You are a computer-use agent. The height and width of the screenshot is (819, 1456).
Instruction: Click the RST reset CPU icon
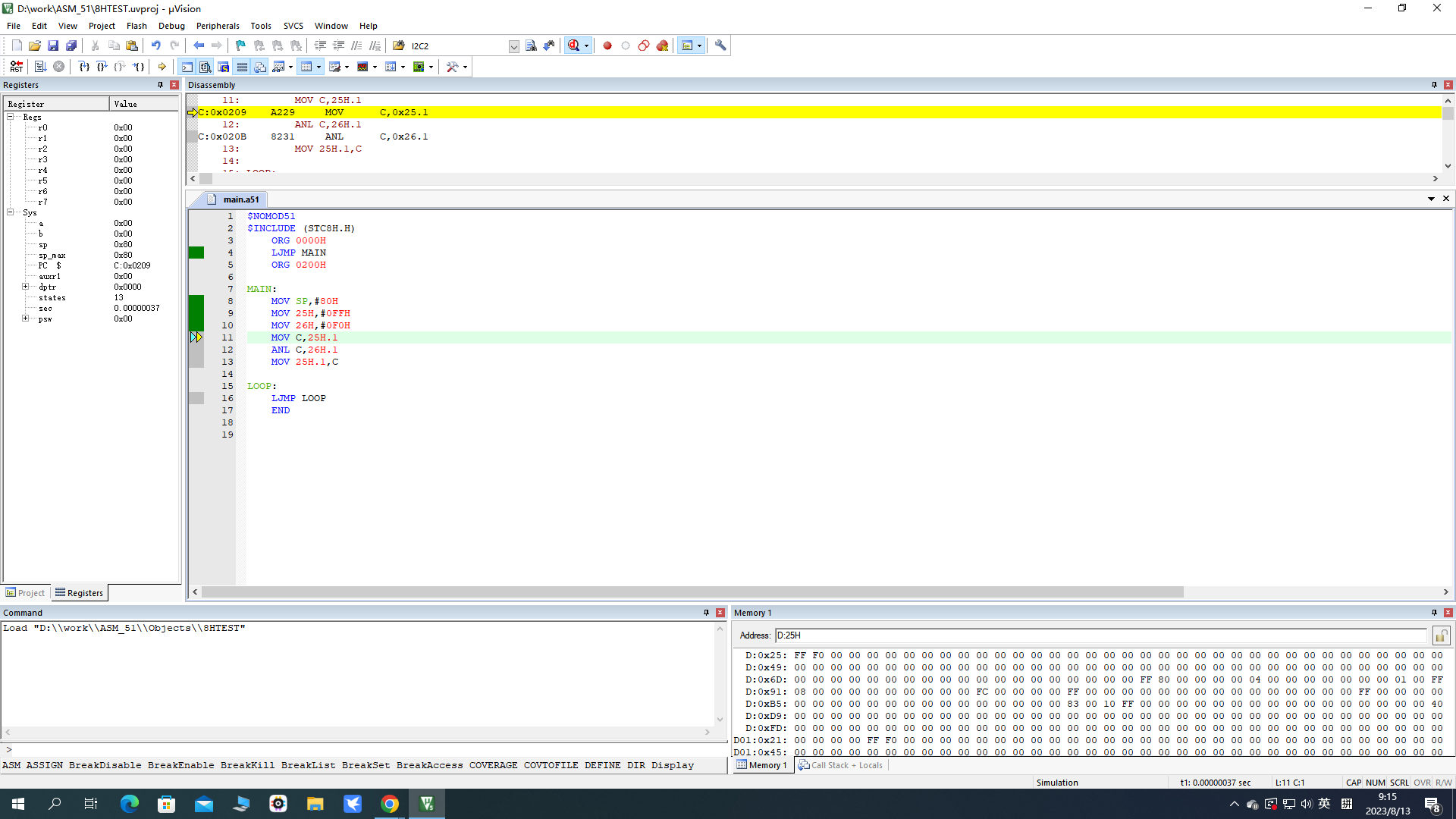tap(16, 67)
